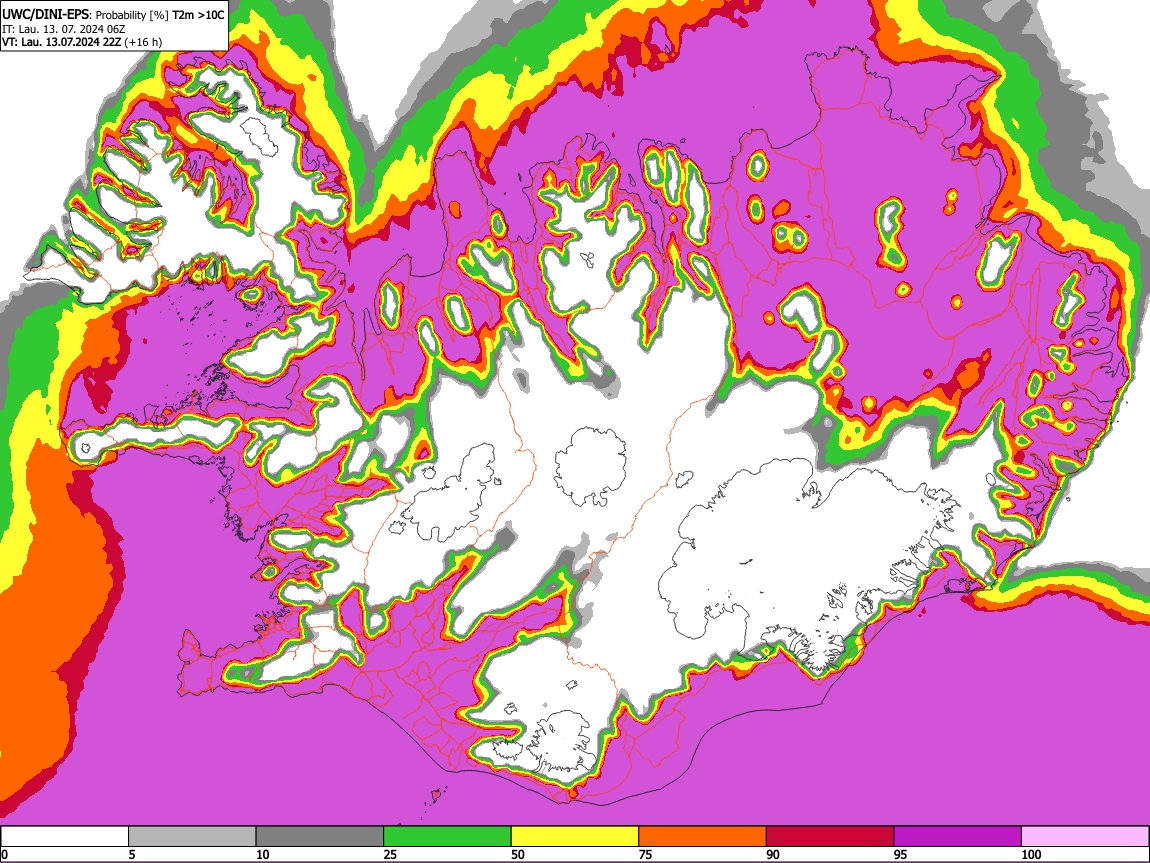Click the 'T2m >10C' parameter label
Screen dimensions: 1150x863
click(x=199, y=15)
